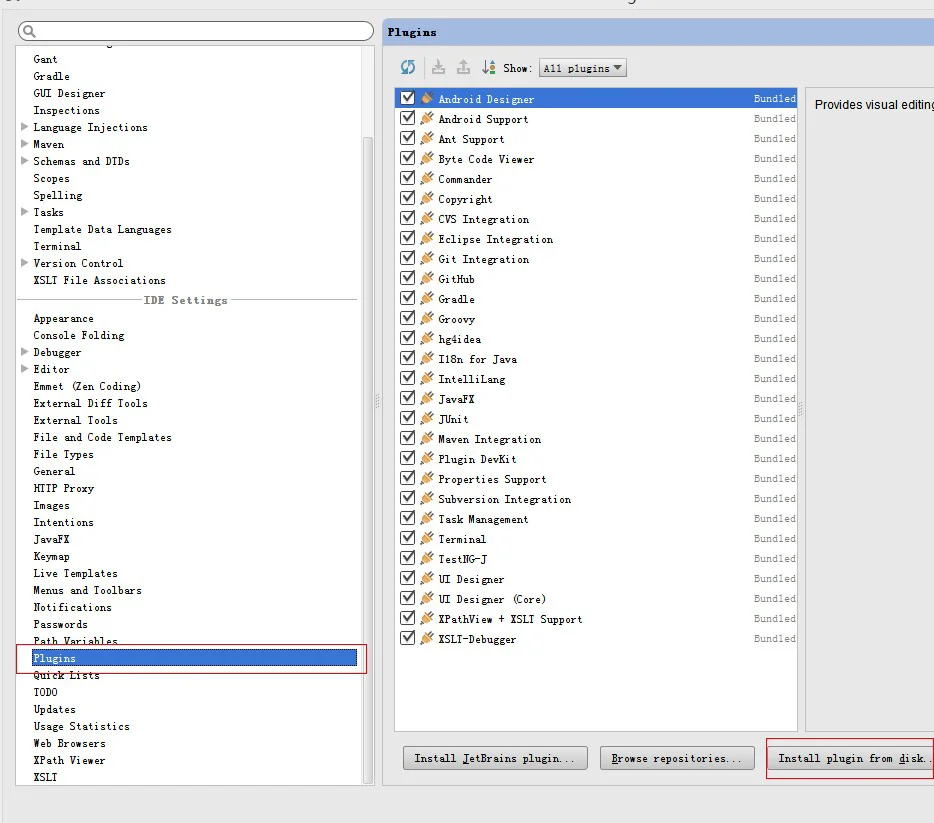Click the plug icon beside Copyright
Viewport: 934px width, 823px height.
click(427, 198)
